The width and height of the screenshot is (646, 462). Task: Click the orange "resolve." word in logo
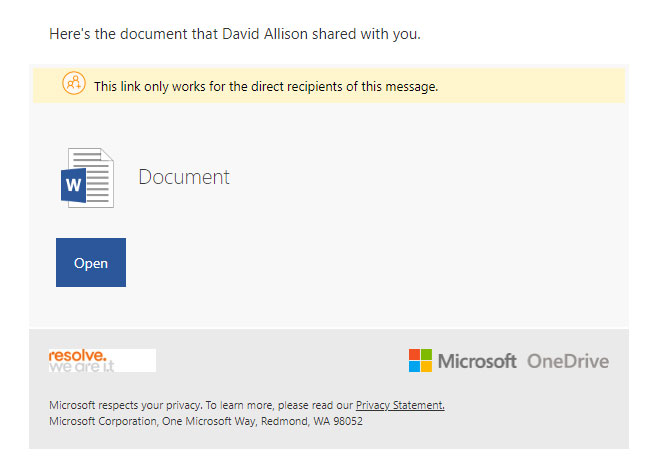coord(77,355)
